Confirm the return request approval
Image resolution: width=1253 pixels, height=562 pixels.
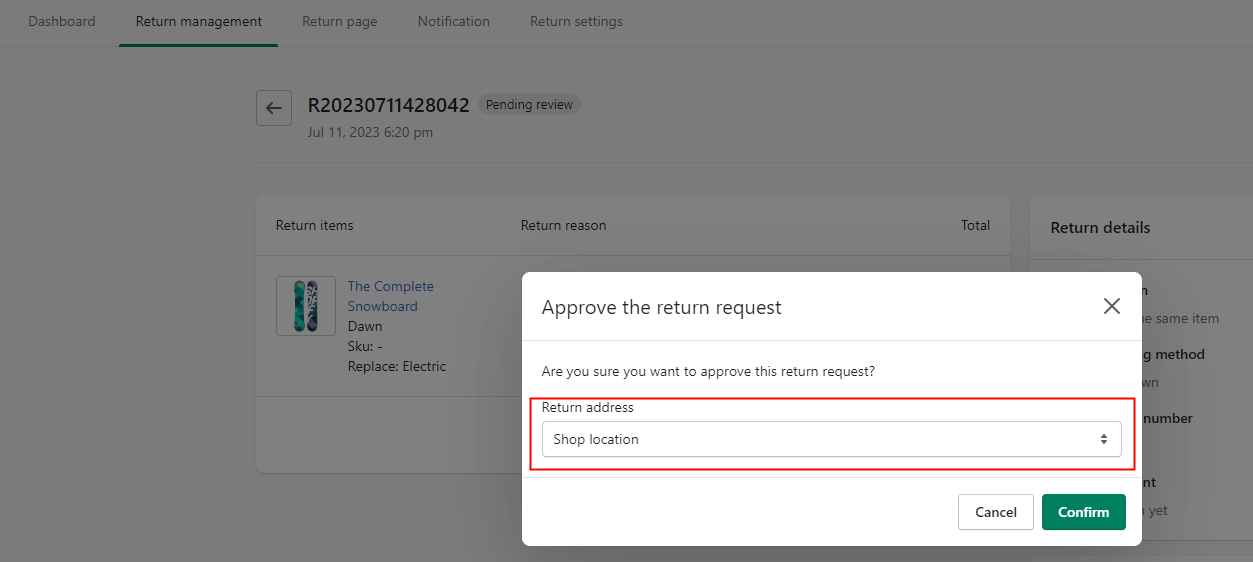[x=1084, y=512]
